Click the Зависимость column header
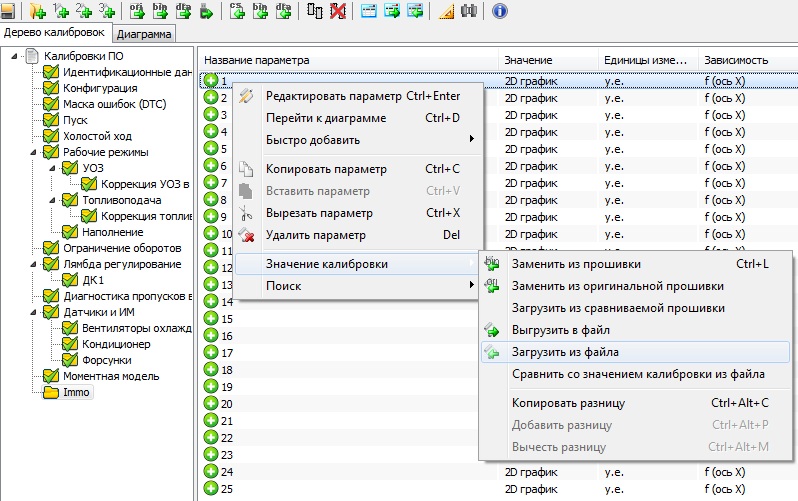Screen dimensions: 798x501 click(x=735, y=61)
